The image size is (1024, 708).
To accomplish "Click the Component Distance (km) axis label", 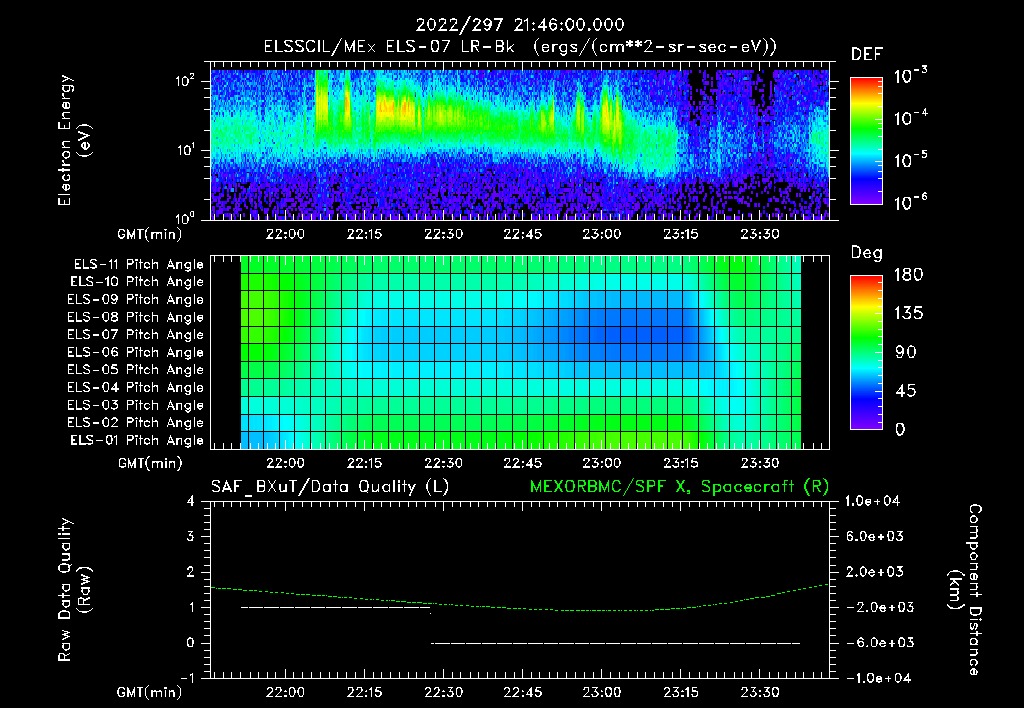I will 965,590.
